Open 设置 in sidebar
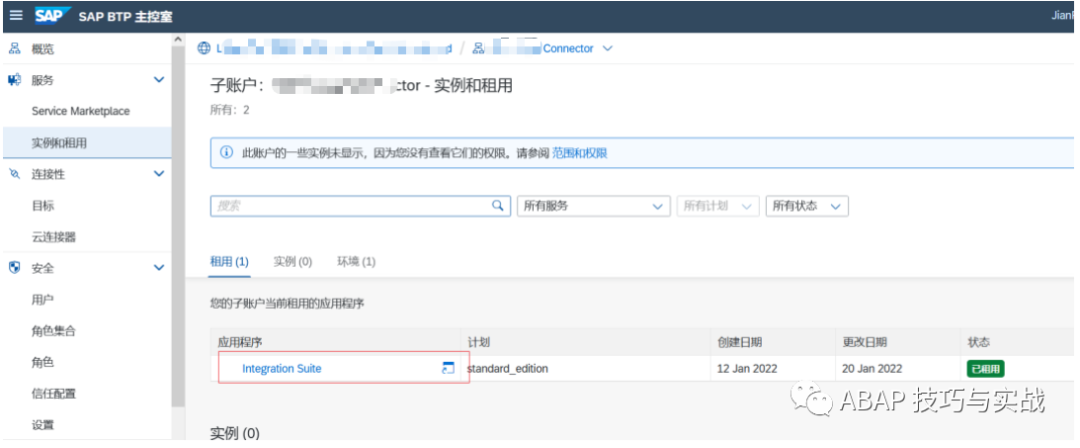1080x448 pixels. point(43,425)
